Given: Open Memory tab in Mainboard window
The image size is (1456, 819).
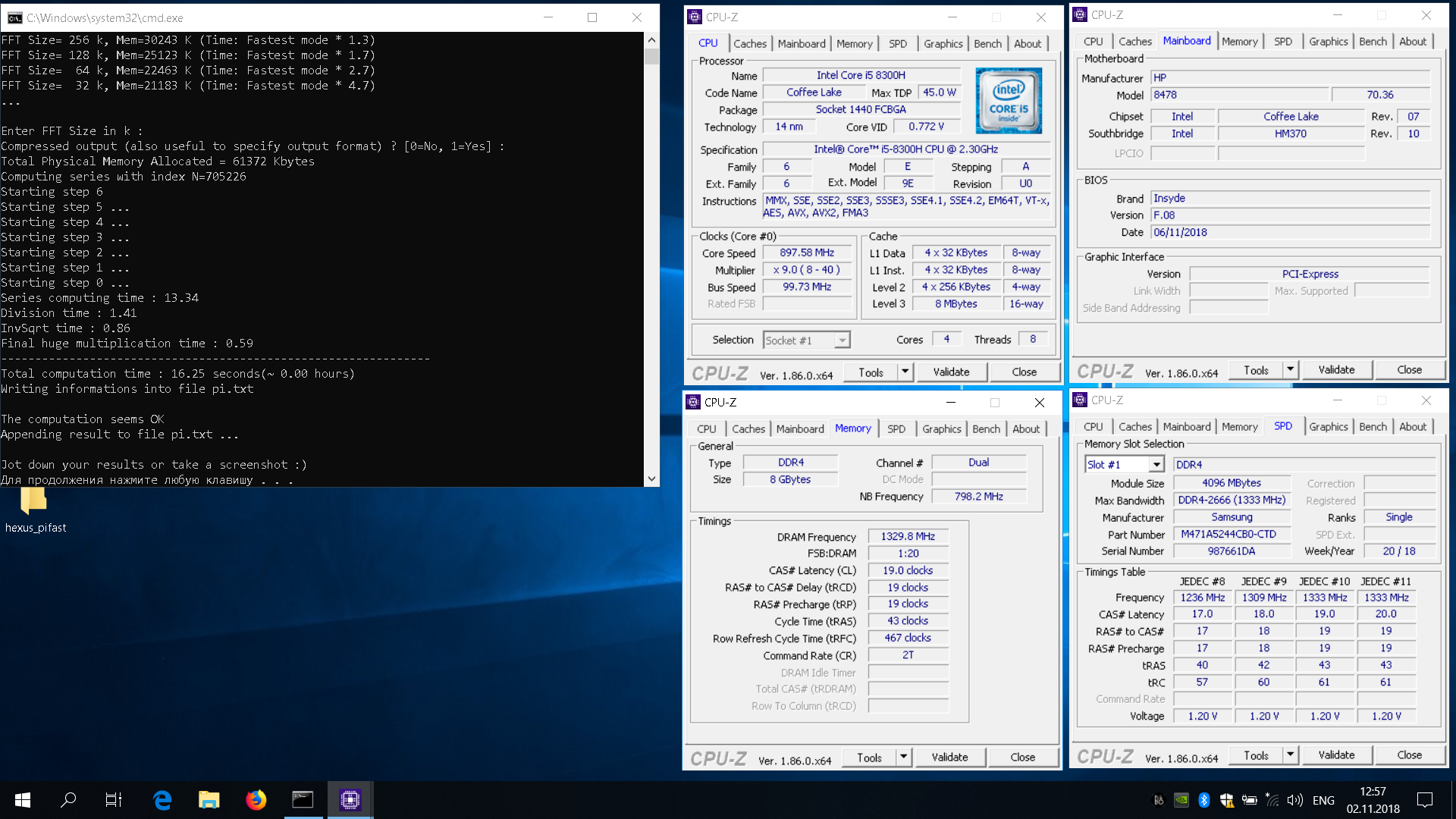Looking at the screenshot, I should 1239,42.
